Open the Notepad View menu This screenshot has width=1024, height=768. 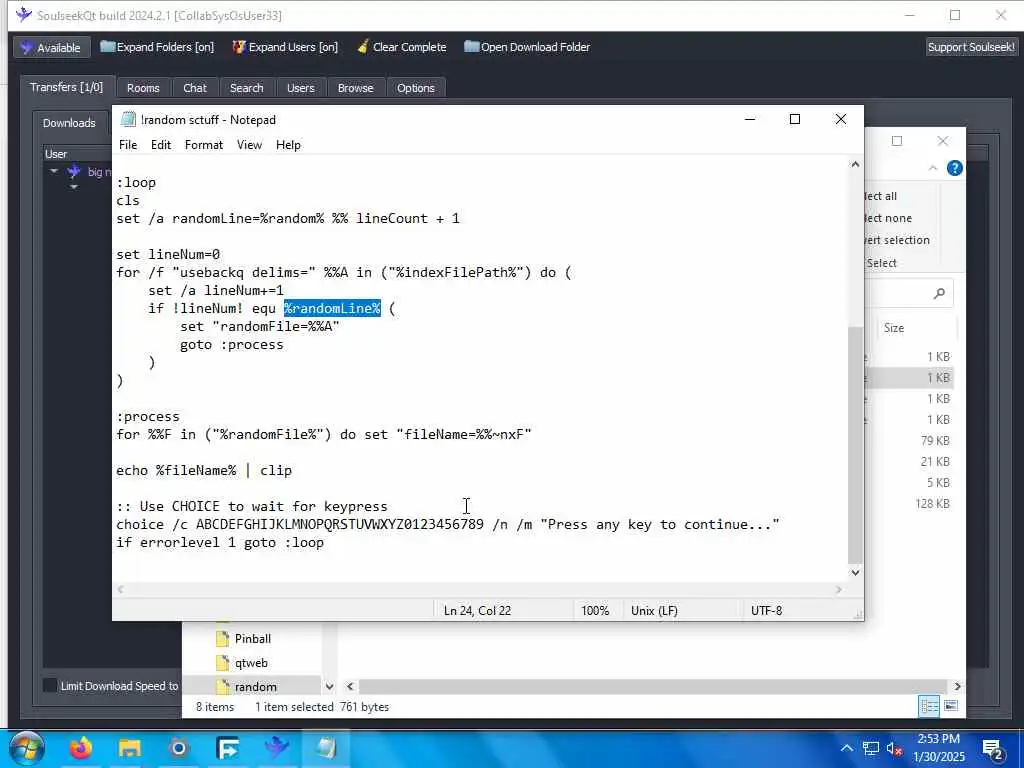pyautogui.click(x=249, y=144)
